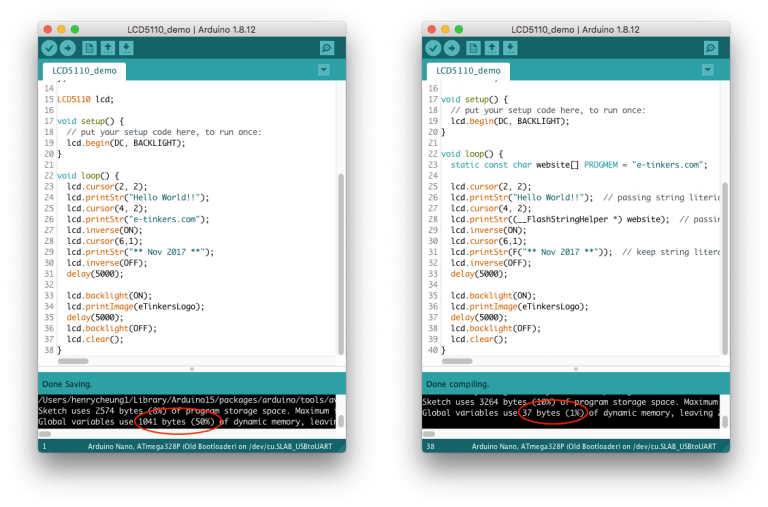Click '37 bytes (1%)' in right console
The image size is (768, 507).
[x=552, y=413]
